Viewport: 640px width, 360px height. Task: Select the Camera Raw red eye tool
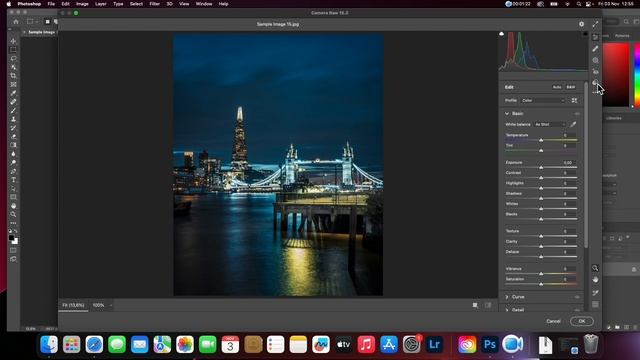pos(595,72)
